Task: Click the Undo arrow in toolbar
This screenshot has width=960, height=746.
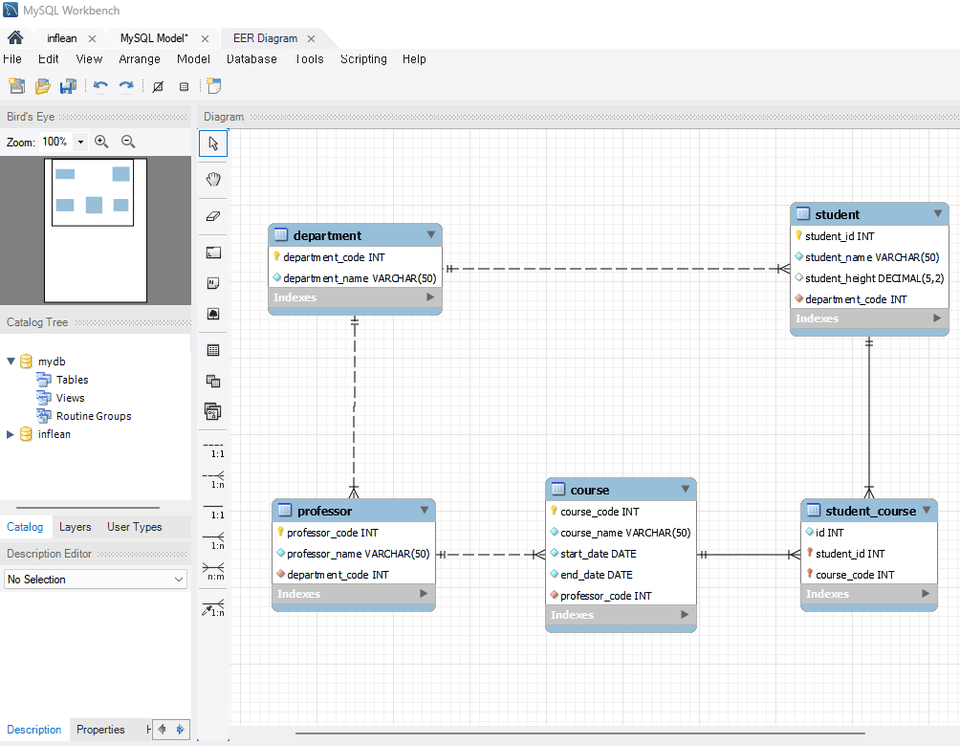Action: (100, 87)
